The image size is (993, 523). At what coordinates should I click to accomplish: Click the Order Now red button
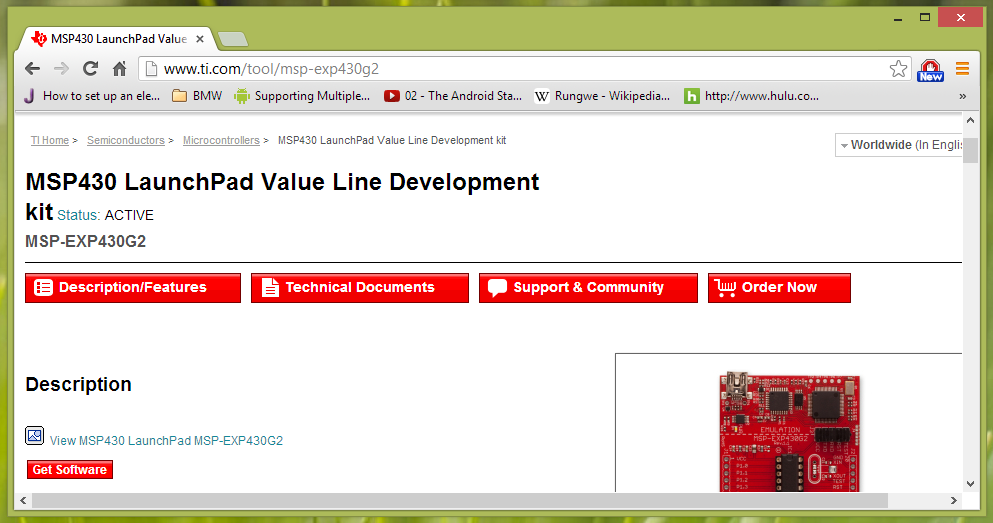[779, 288]
